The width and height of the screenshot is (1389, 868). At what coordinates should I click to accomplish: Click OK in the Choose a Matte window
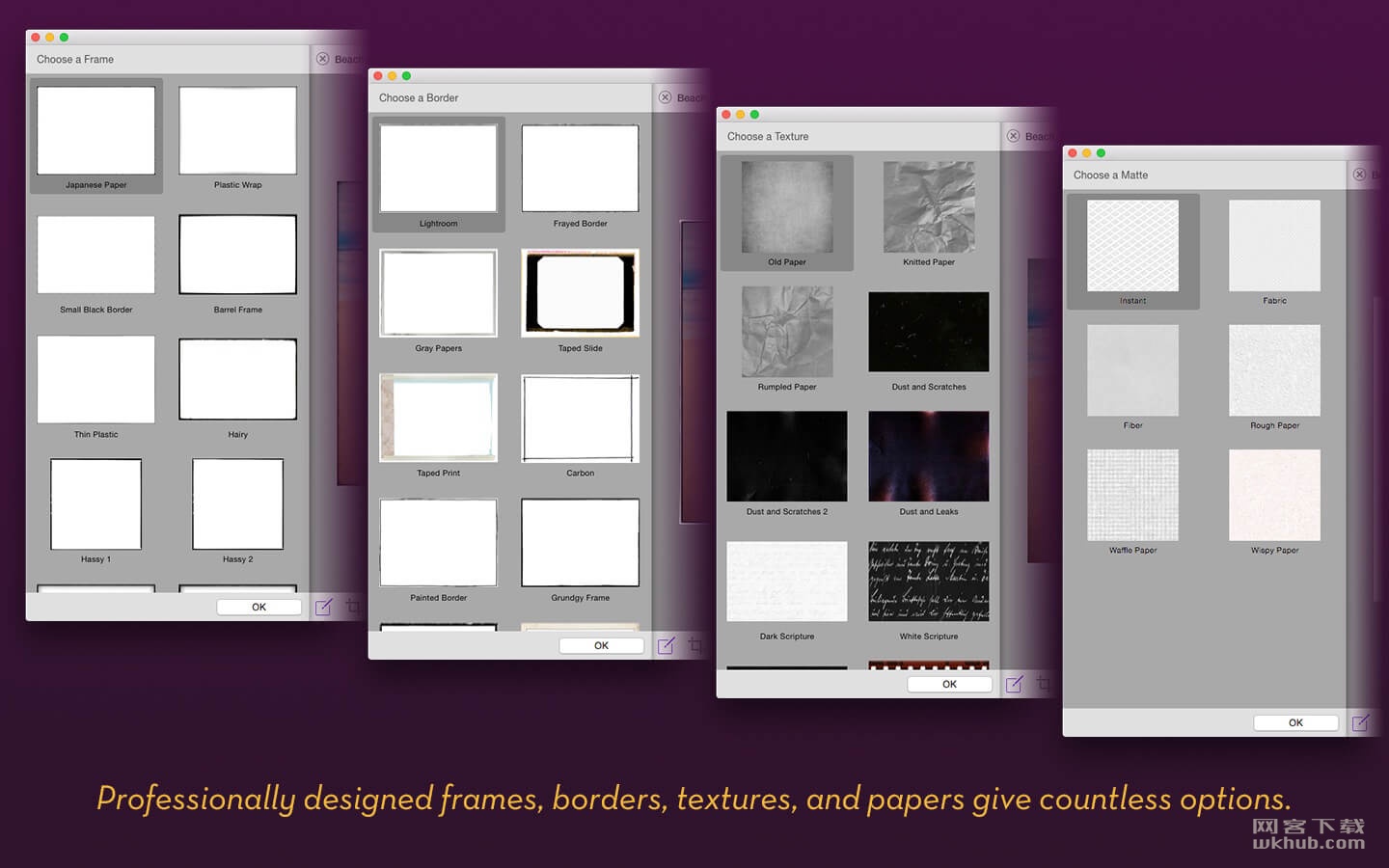click(x=1295, y=722)
